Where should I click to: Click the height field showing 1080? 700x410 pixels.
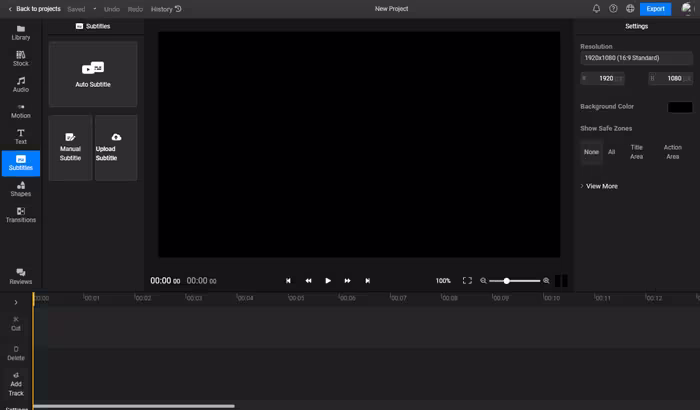[x=671, y=79]
